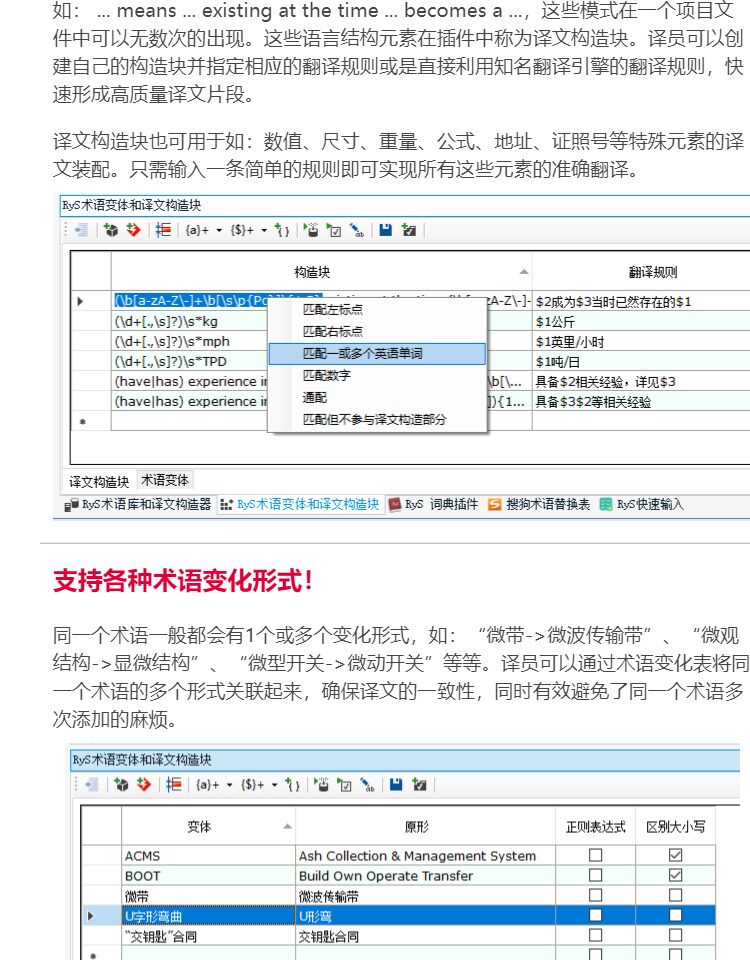750x960 pixels.
Task: Toggle 区别大小写 checkbox for 微带 row
Action: pyautogui.click(x=675, y=895)
